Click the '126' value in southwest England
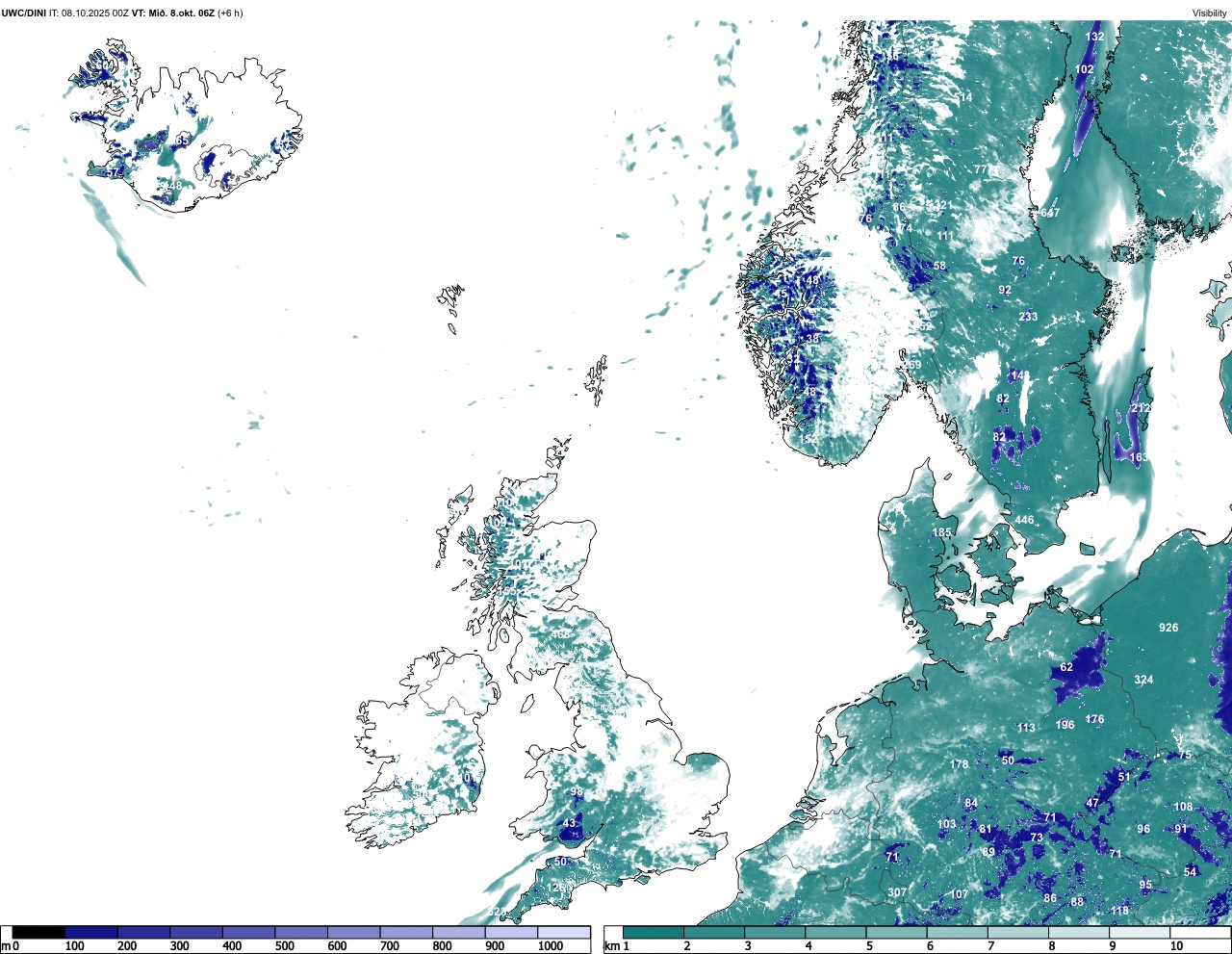This screenshot has width=1232, height=954. click(x=556, y=887)
